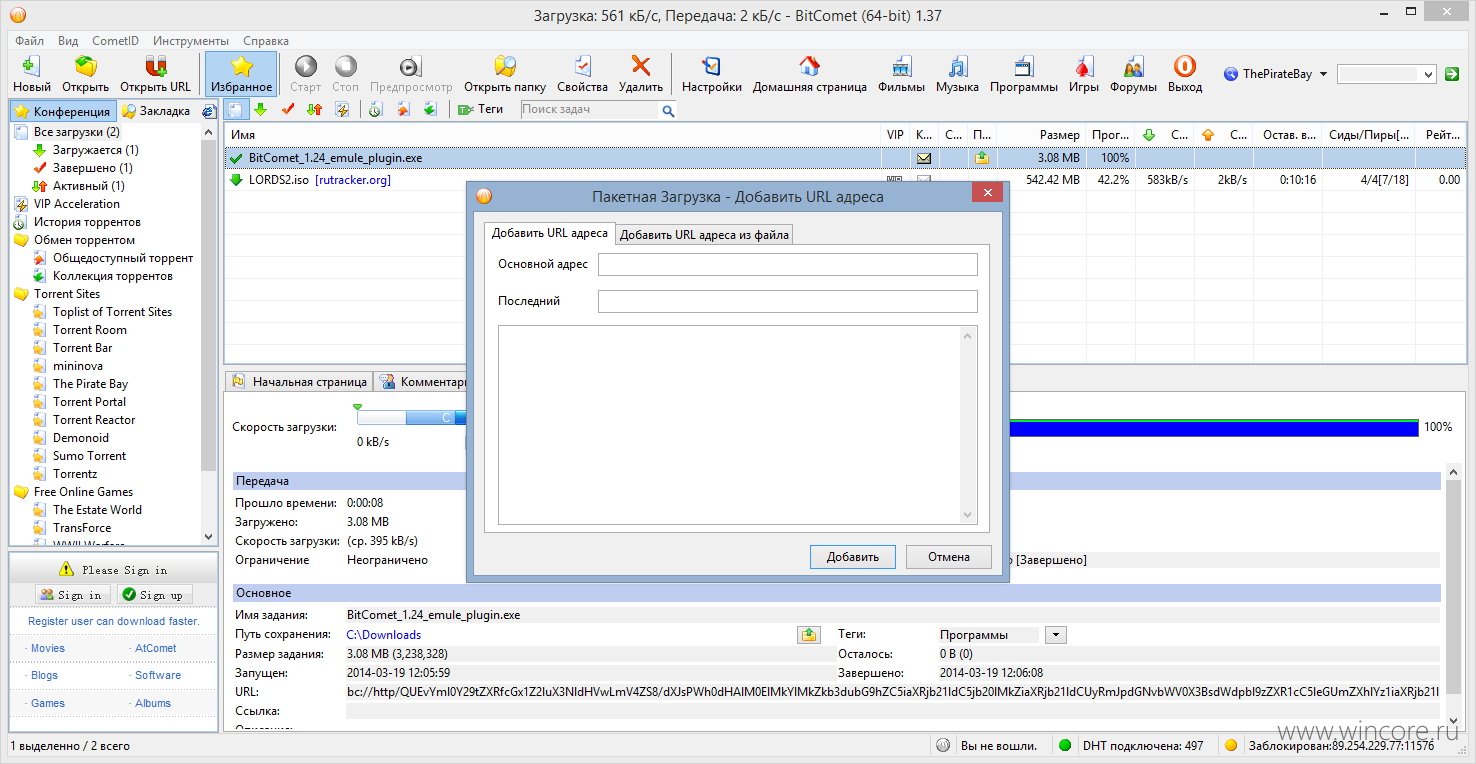Switch to the Закладка sidebar tab
1476x764 pixels.
point(156,111)
